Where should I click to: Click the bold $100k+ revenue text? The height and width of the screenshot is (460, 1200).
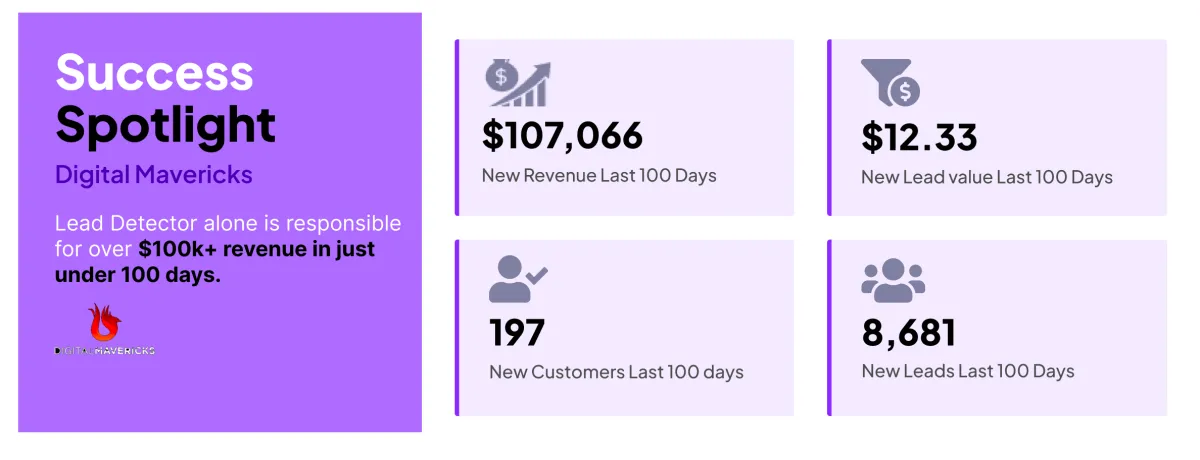(x=257, y=249)
